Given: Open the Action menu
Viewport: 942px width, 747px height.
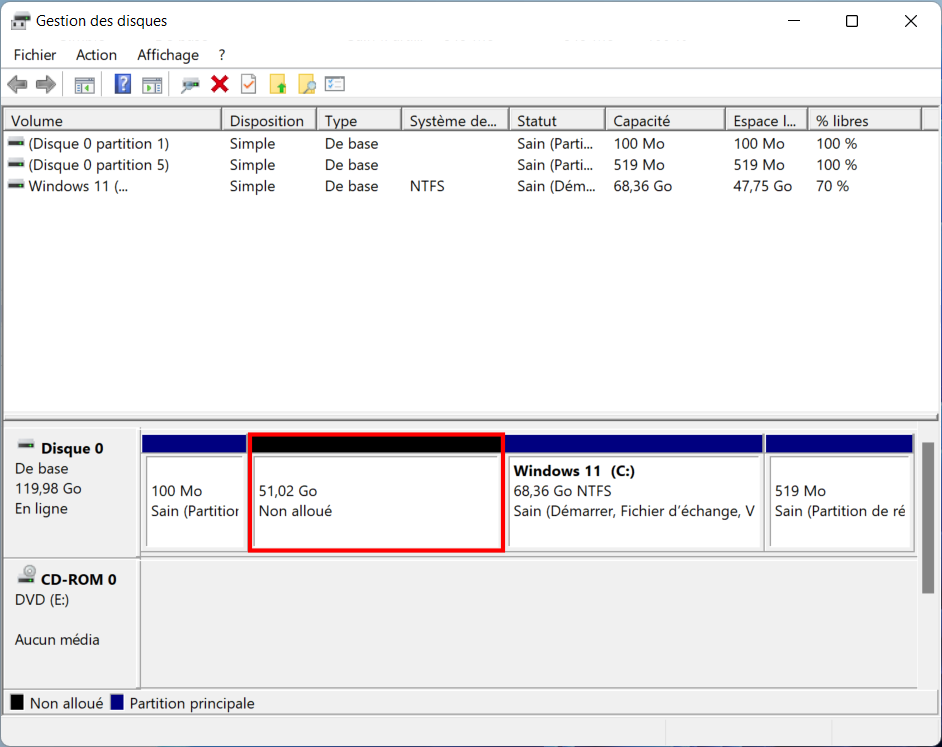Looking at the screenshot, I should pyautogui.click(x=96, y=55).
